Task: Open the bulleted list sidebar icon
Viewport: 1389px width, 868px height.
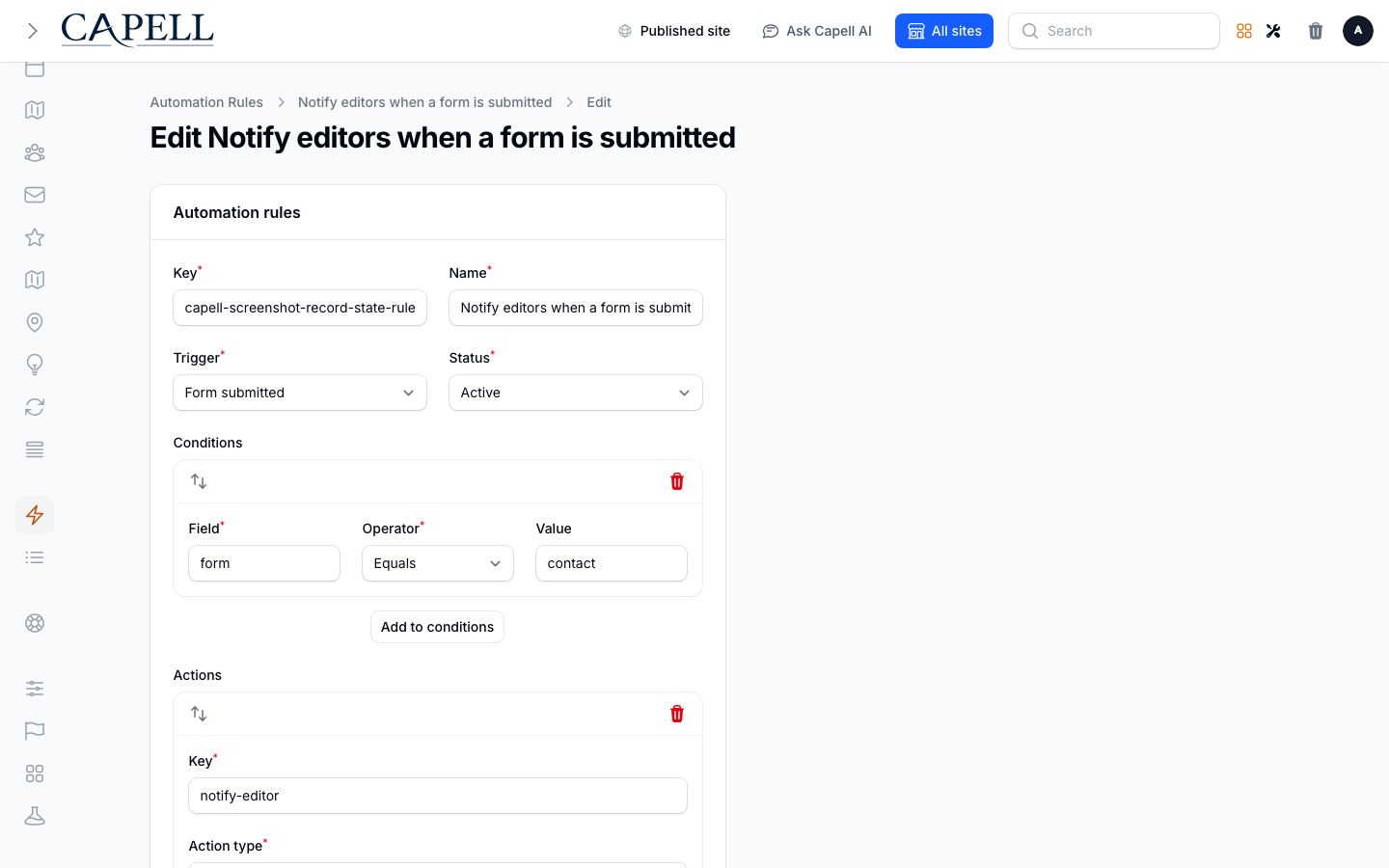Action: click(x=35, y=557)
